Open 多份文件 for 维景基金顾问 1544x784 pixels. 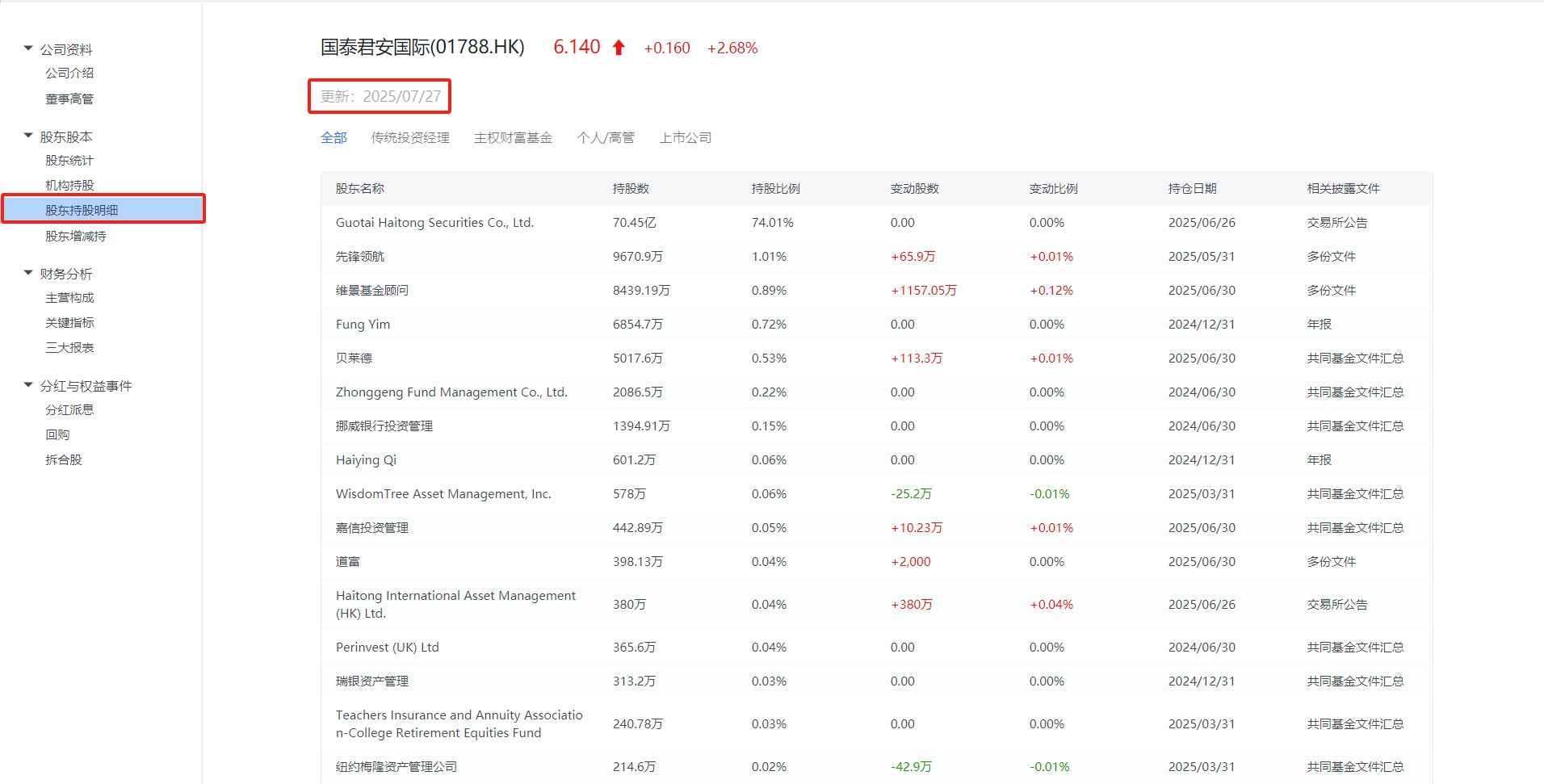[x=1332, y=290]
